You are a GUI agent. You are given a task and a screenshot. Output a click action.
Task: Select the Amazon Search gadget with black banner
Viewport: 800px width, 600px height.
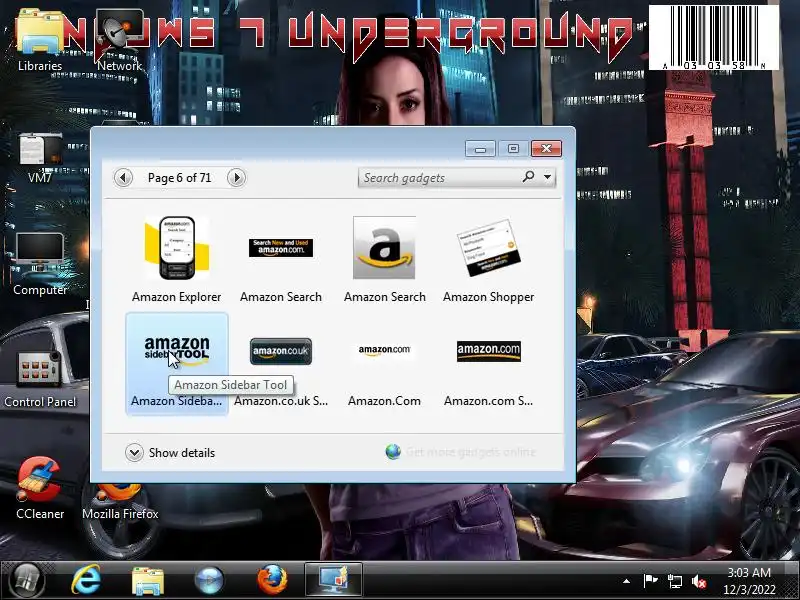click(x=281, y=260)
